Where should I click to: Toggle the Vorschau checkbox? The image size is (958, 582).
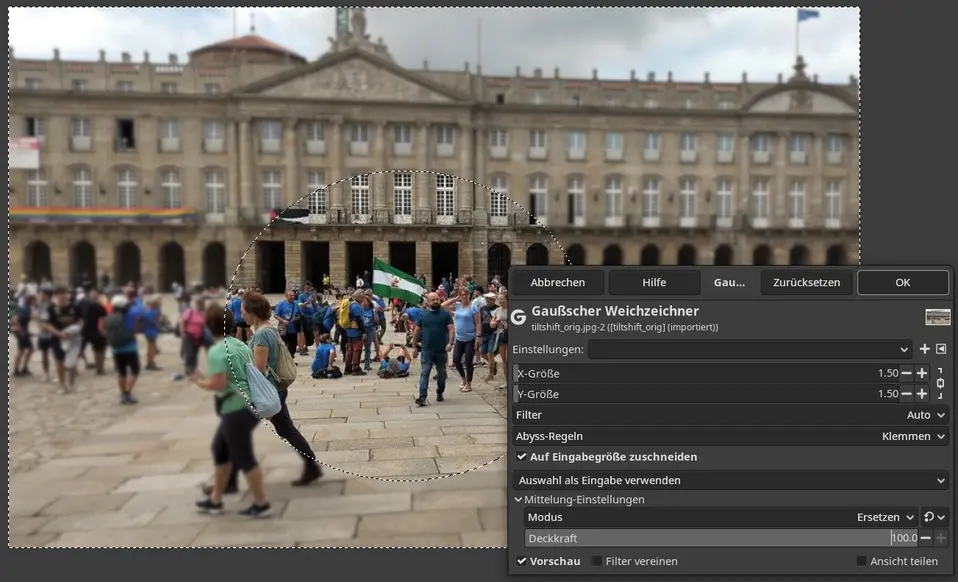(522, 561)
